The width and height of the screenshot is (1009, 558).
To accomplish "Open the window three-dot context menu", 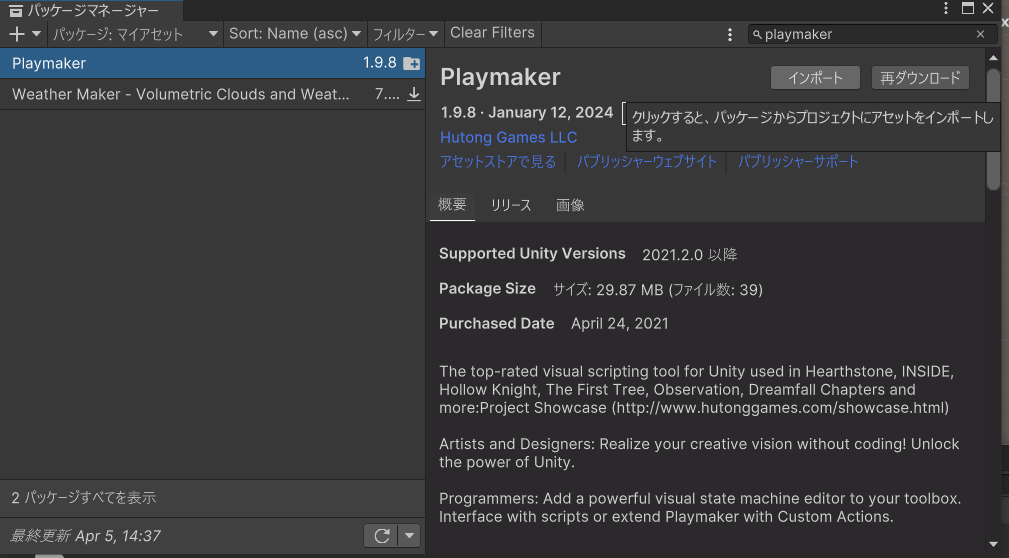I will [945, 8].
